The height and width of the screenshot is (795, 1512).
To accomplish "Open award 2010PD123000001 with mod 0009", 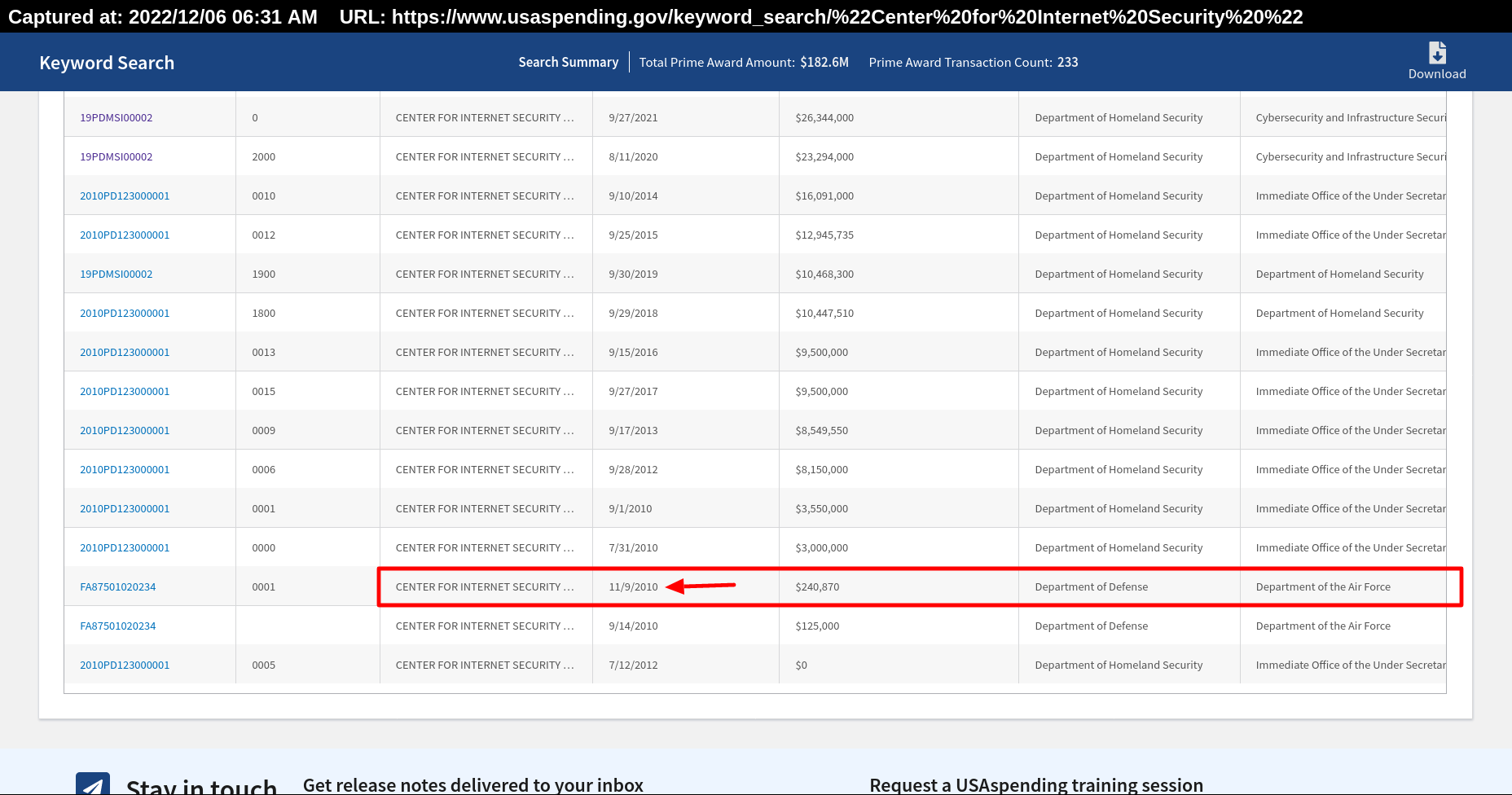I will 125,430.
